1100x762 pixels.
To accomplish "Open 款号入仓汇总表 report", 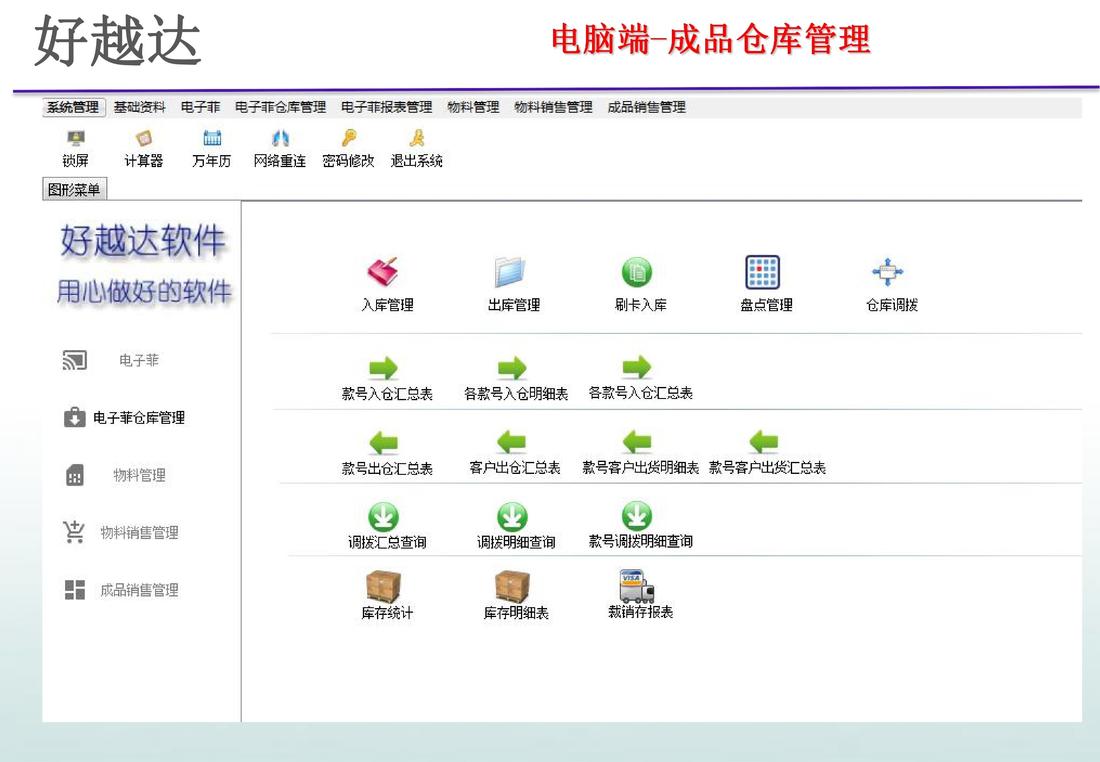I will pyautogui.click(x=386, y=368).
